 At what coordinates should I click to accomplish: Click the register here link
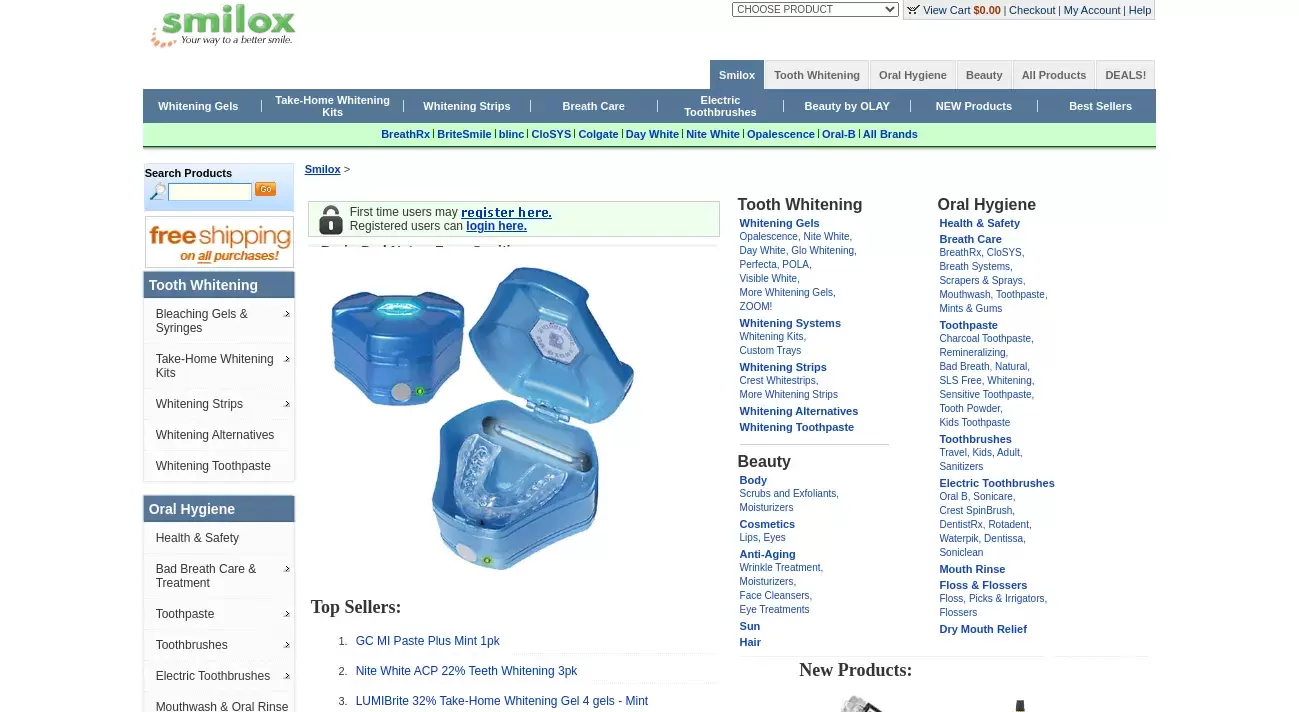pyautogui.click(x=506, y=212)
